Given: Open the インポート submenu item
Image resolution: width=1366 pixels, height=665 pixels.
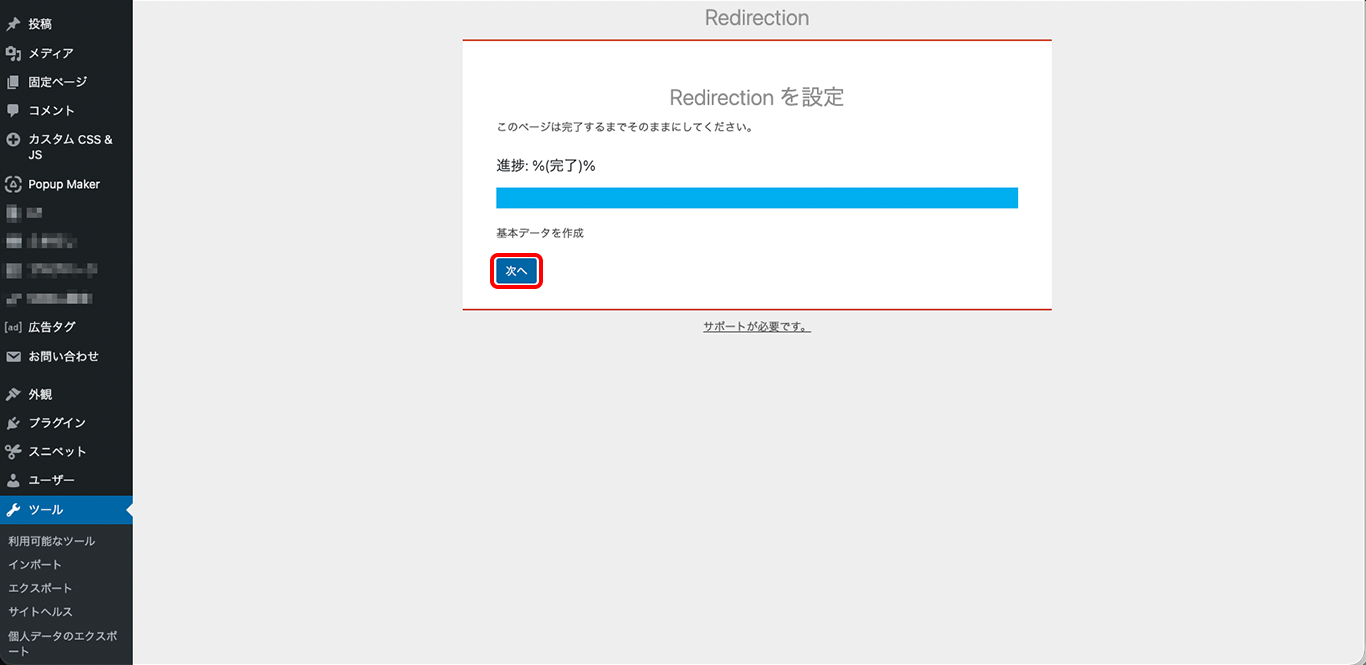Looking at the screenshot, I should 35,565.
